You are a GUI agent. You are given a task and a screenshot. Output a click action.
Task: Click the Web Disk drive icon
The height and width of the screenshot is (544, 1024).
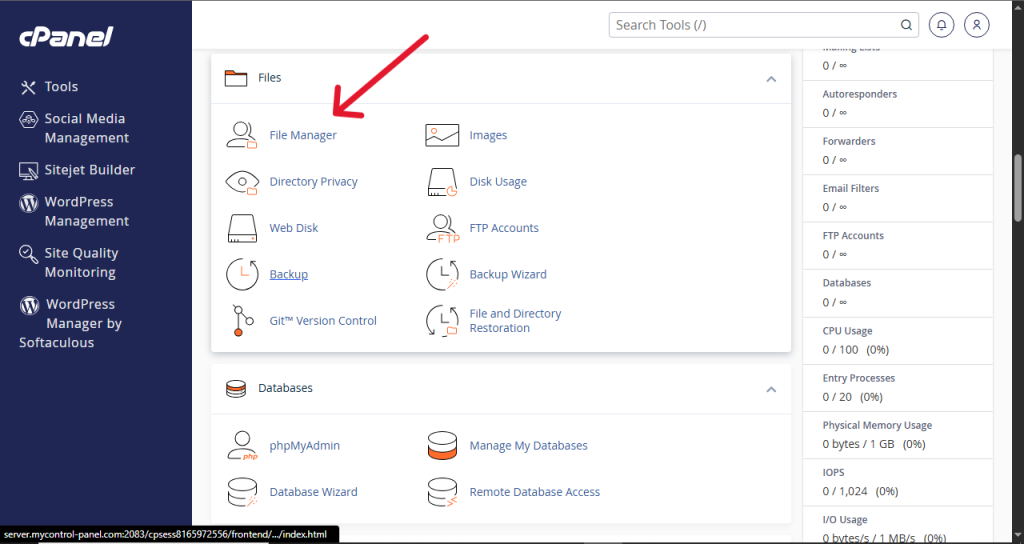point(242,229)
